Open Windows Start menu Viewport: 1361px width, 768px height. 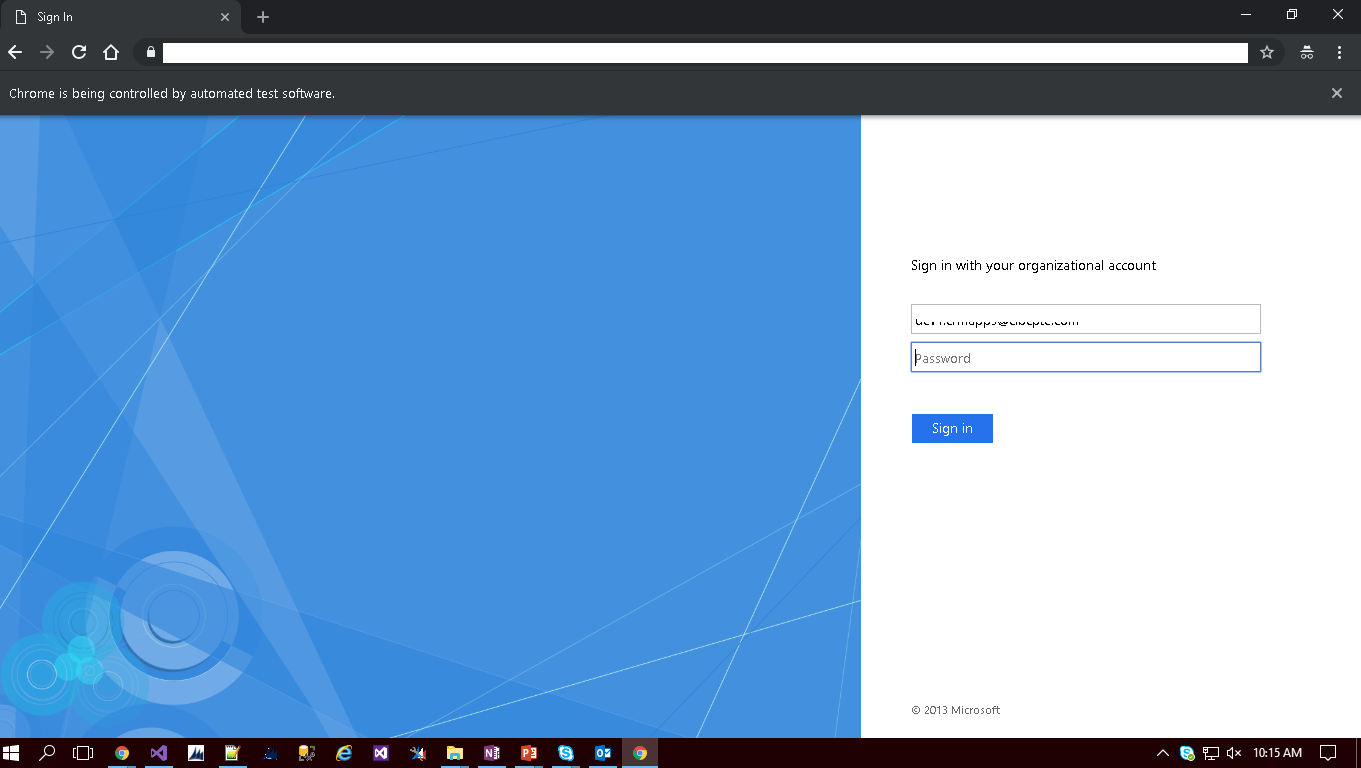point(13,753)
